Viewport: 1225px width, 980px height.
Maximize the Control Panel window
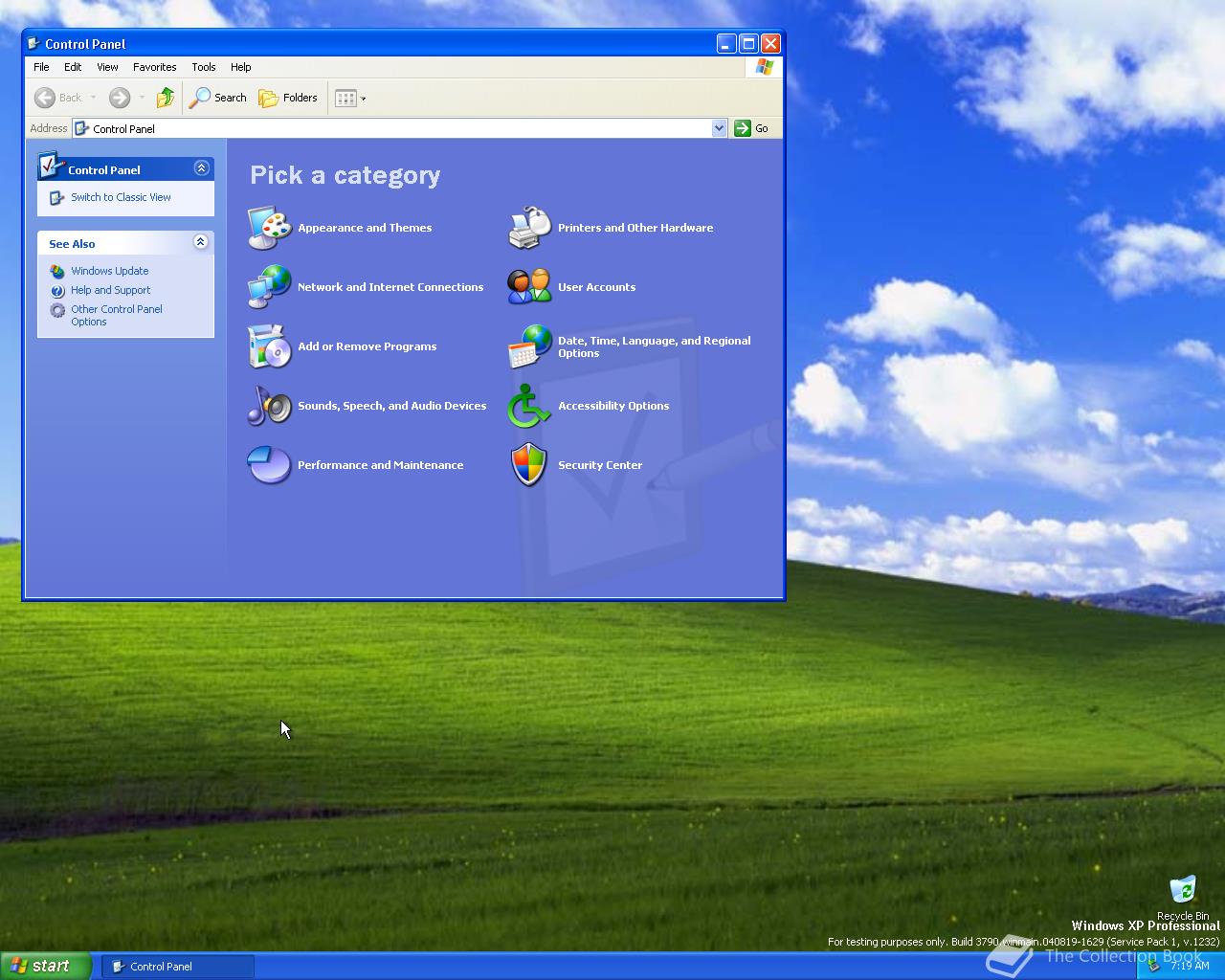pyautogui.click(x=748, y=43)
